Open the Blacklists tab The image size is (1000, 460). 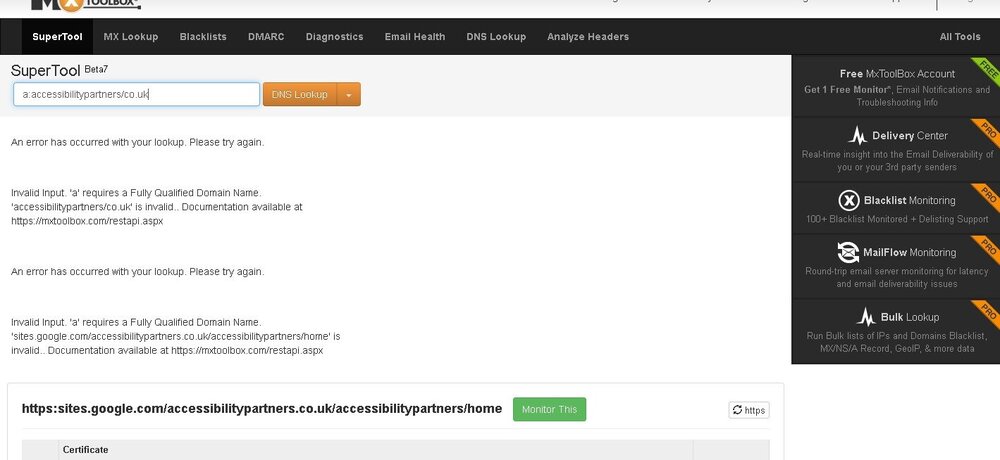pos(203,37)
